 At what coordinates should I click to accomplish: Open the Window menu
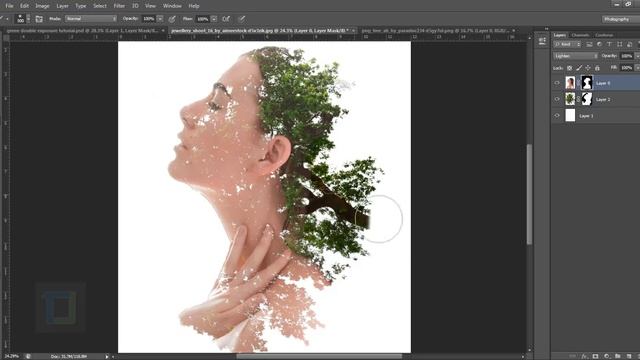172,6
